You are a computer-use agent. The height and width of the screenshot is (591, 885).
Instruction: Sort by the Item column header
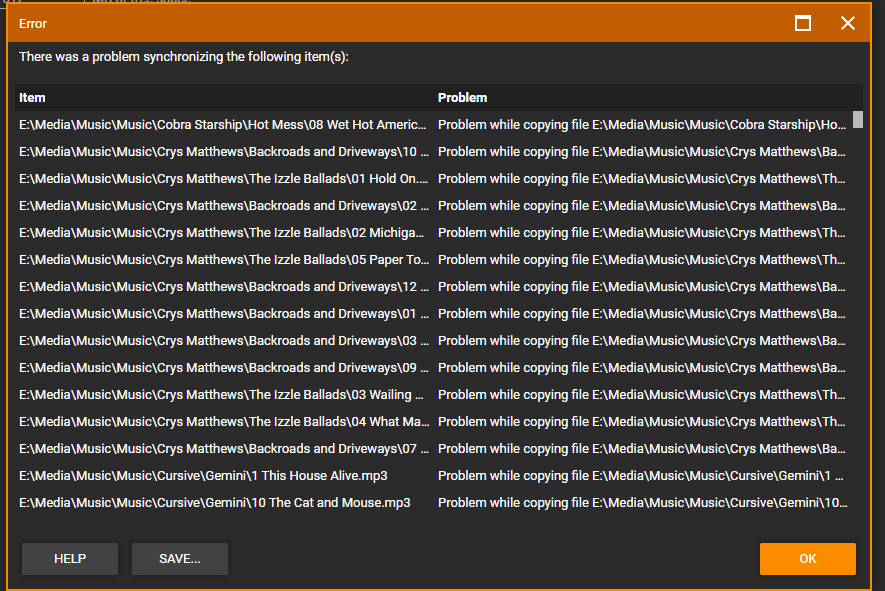[x=32, y=98]
